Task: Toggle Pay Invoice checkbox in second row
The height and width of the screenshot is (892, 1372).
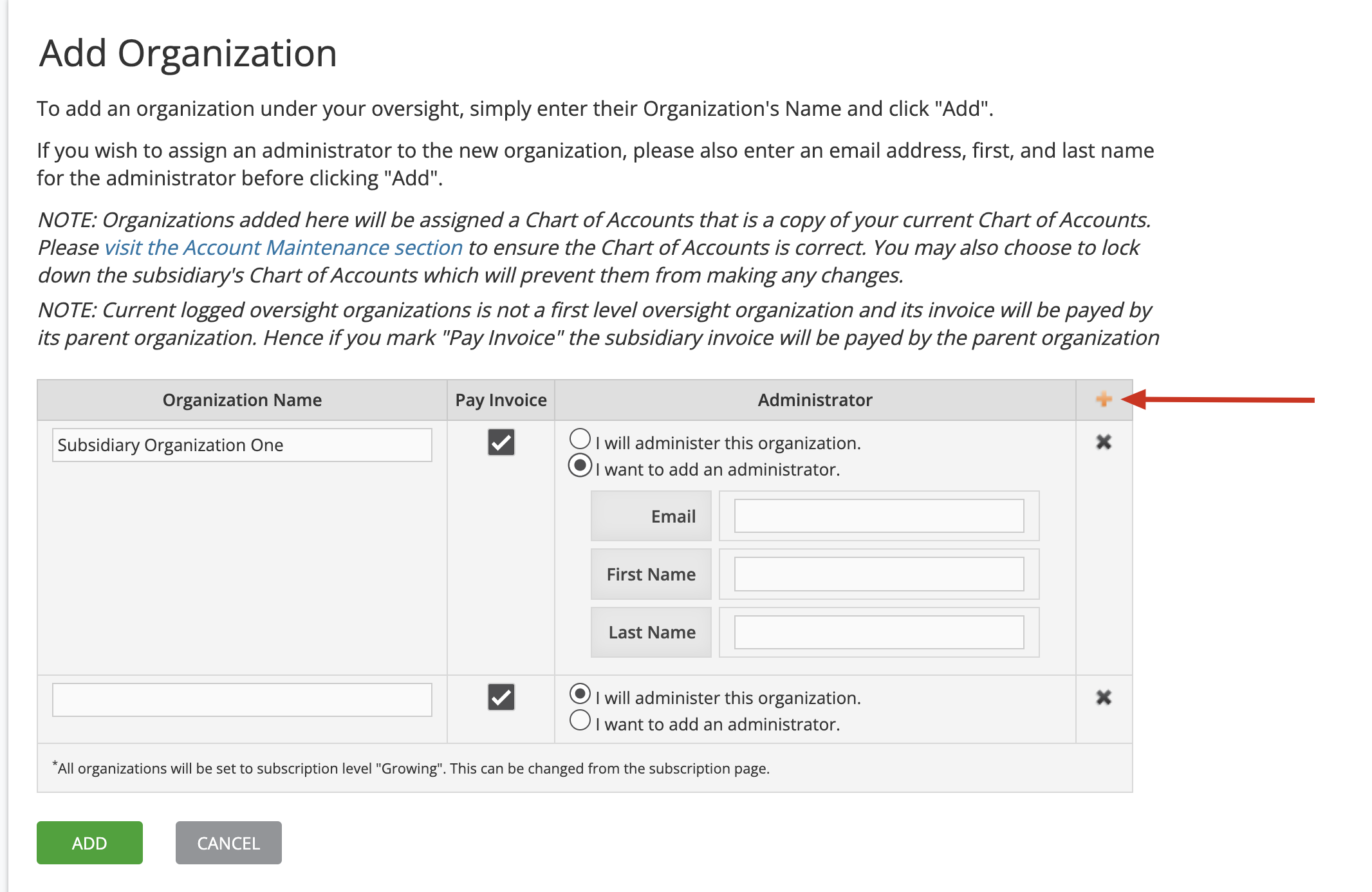Action: pyautogui.click(x=501, y=697)
